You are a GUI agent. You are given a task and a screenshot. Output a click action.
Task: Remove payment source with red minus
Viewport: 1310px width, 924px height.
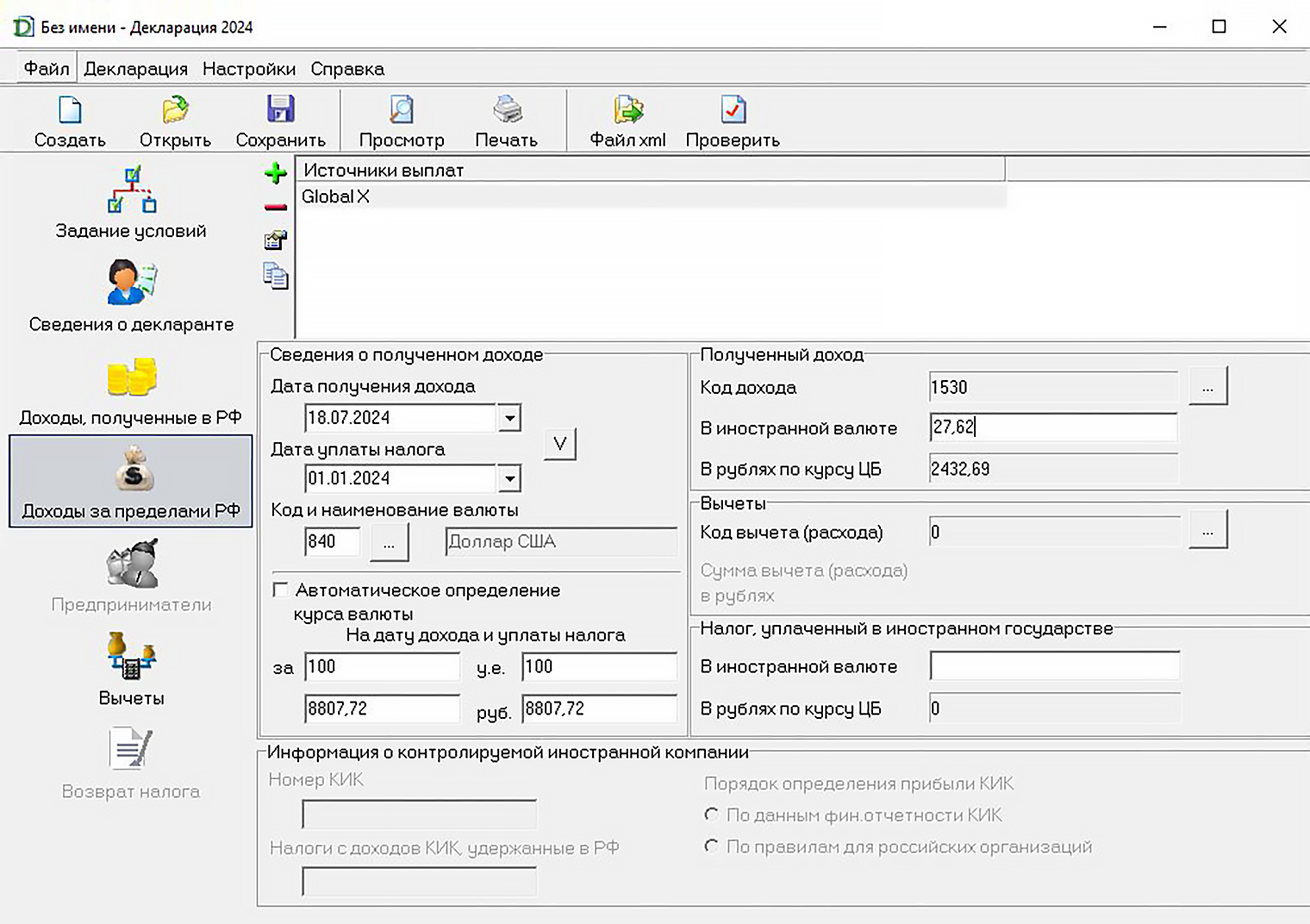[x=276, y=207]
